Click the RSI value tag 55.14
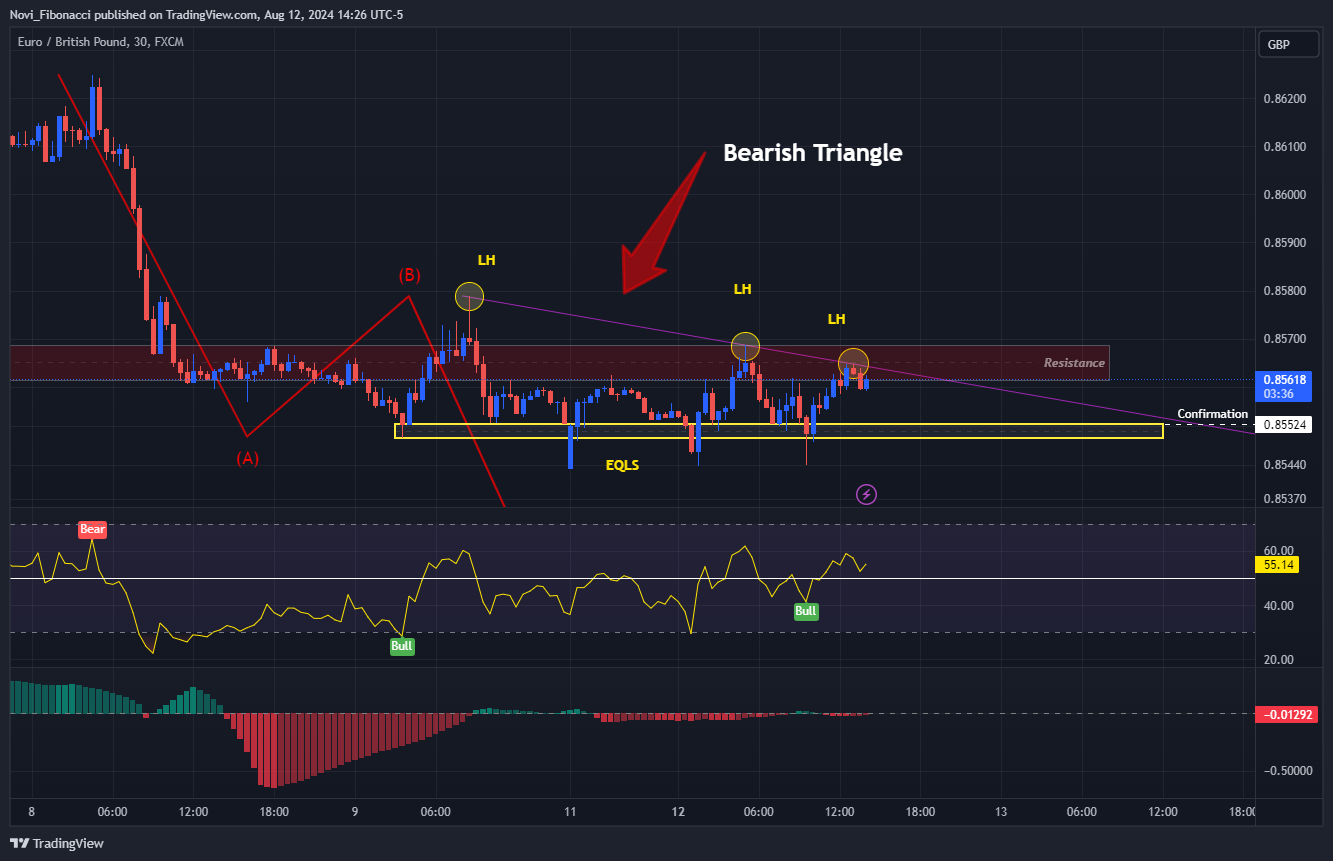 1279,565
